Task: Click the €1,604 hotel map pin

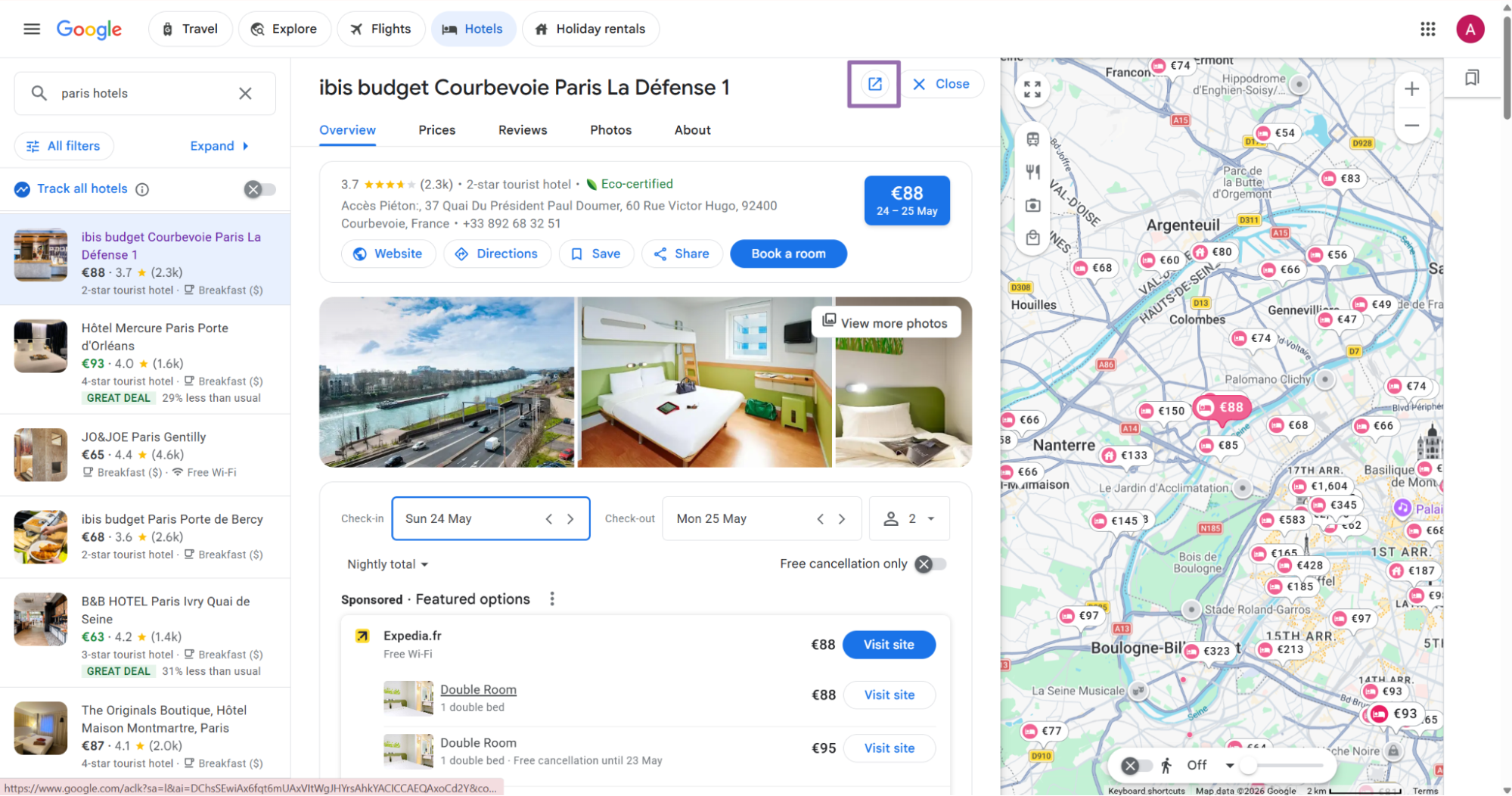Action: click(1320, 487)
